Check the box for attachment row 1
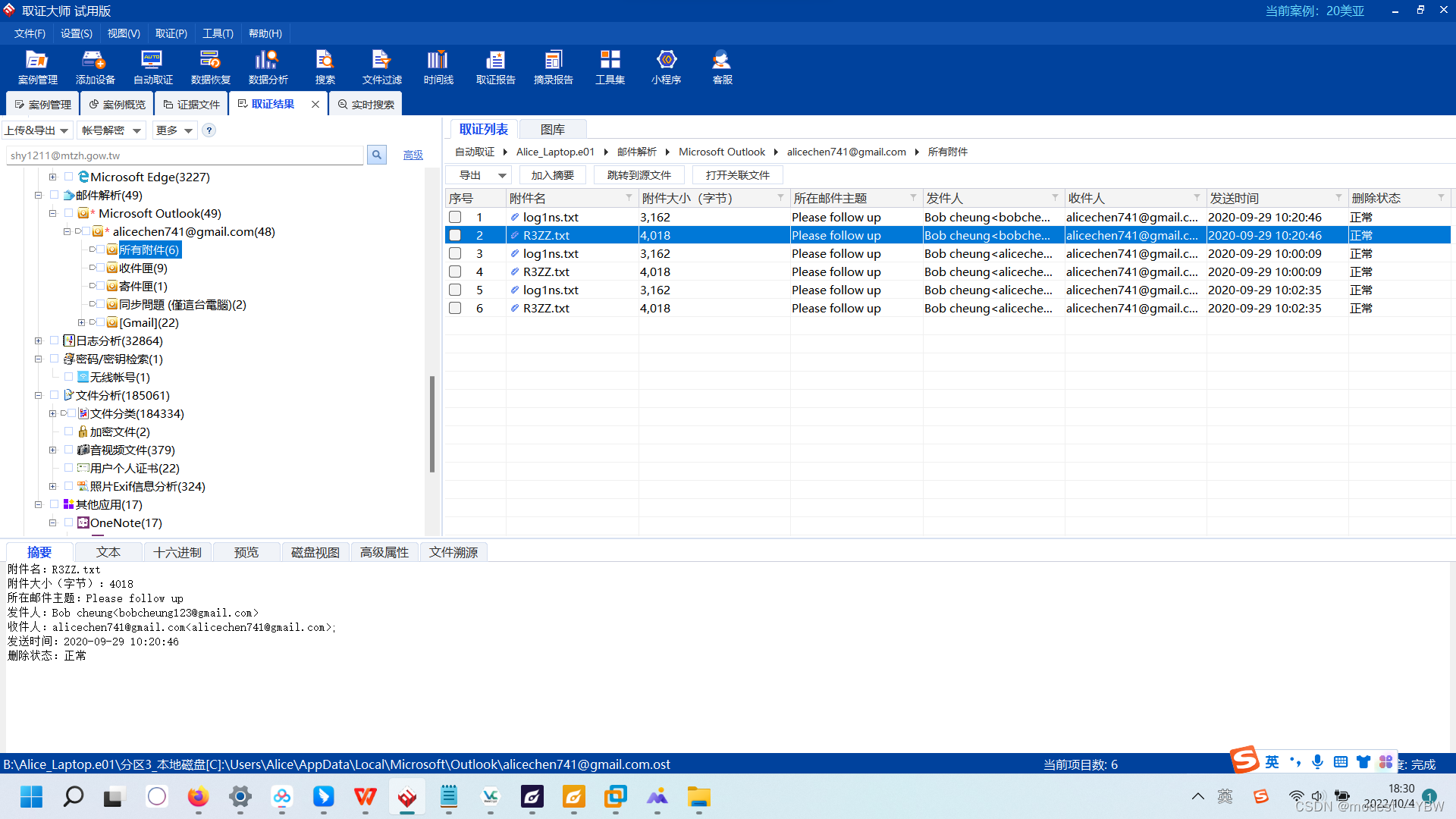Viewport: 1456px width, 819px height. coord(455,217)
